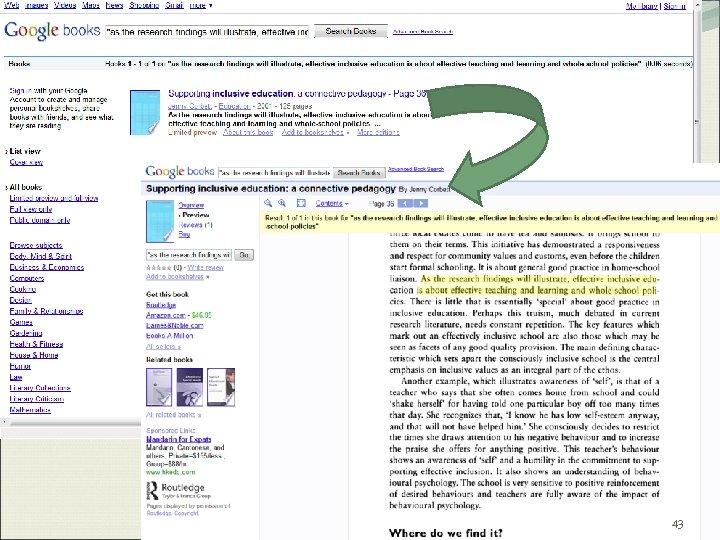Screen dimensions: 720x540
Task: Open My library link top right
Action: tap(642, 6)
